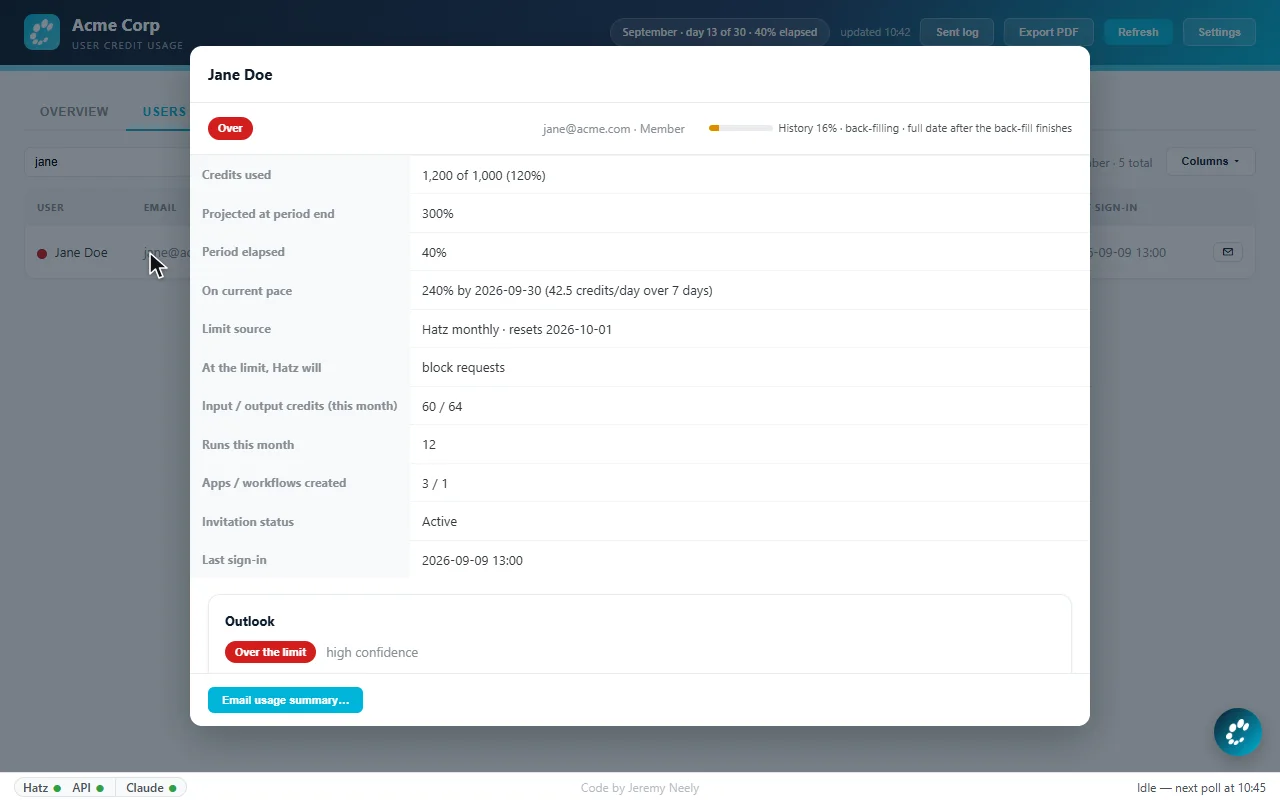
Task: Click the Refresh button
Action: [1138, 32]
